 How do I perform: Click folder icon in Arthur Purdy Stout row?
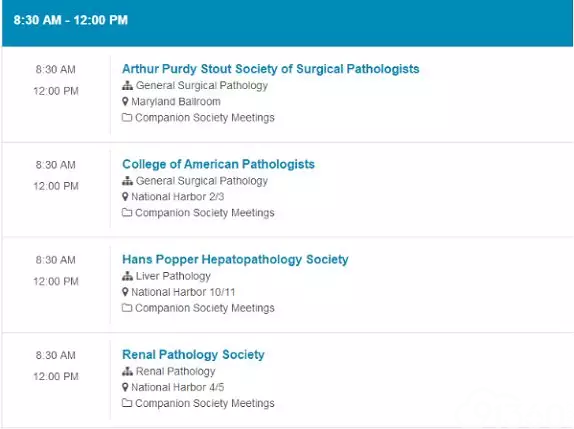click(127, 117)
